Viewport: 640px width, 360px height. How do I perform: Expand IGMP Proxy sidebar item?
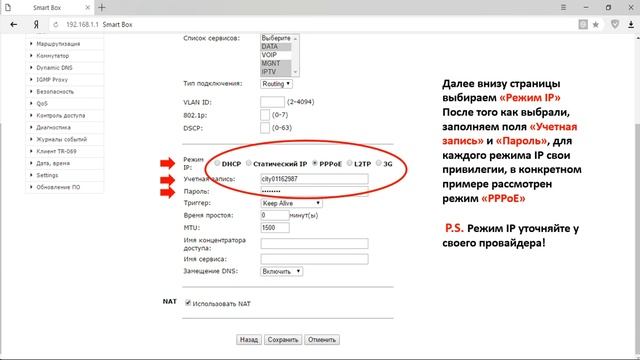[52, 80]
